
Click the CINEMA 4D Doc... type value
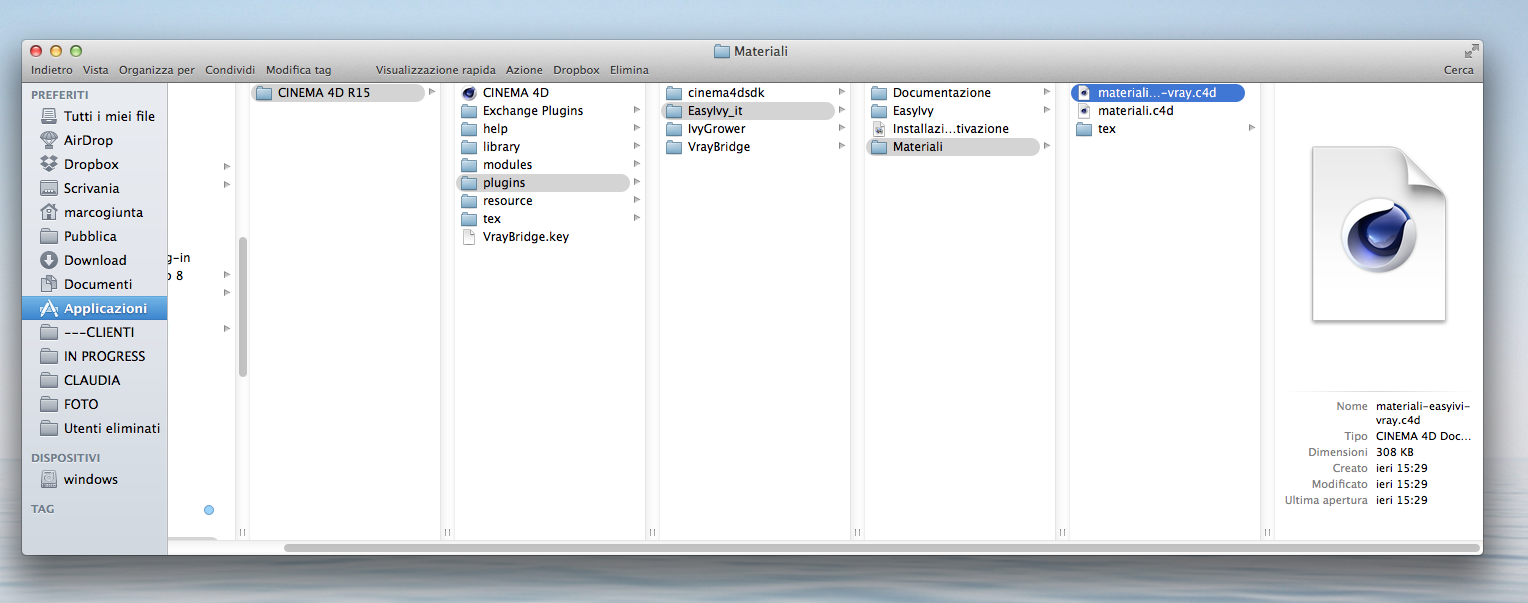1423,436
